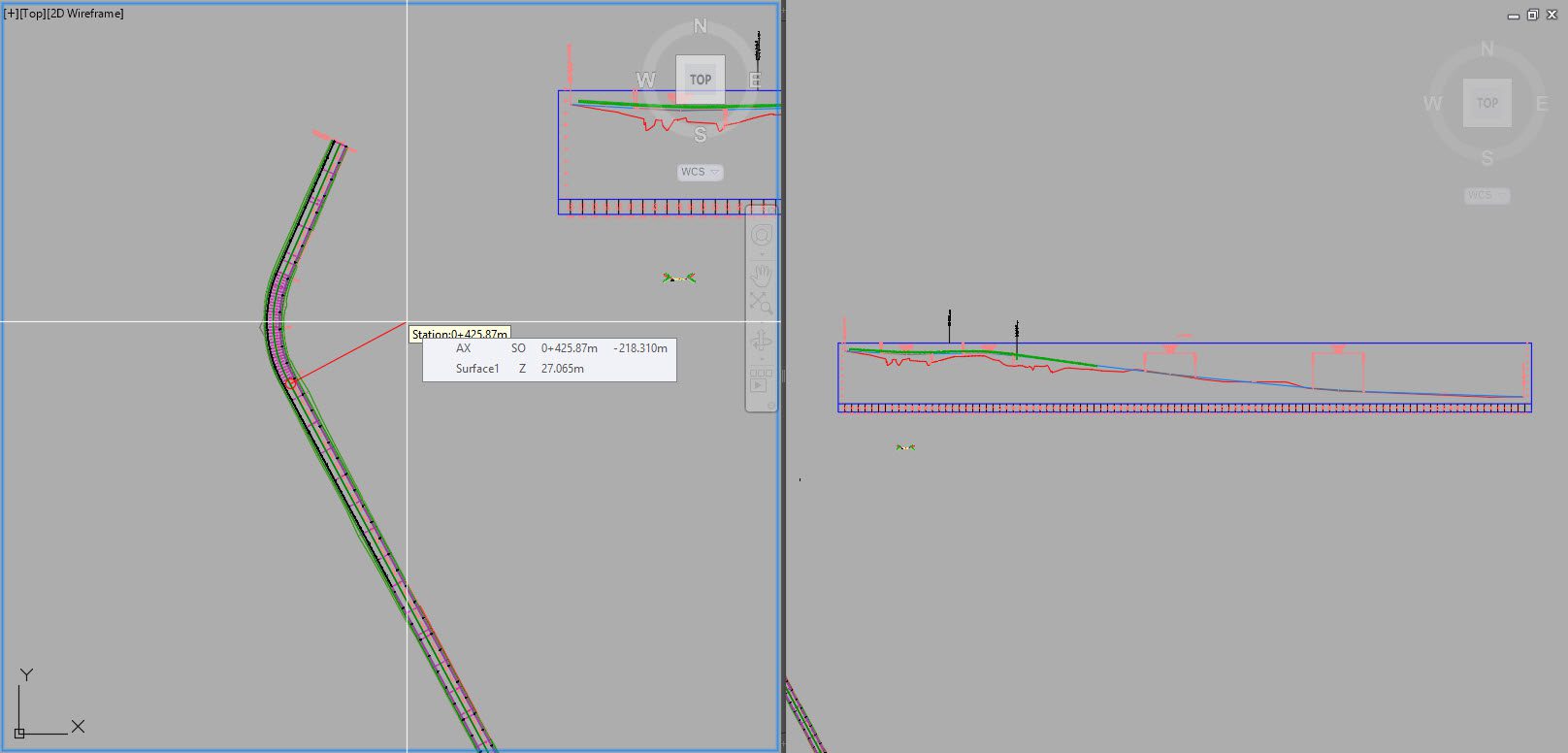Image resolution: width=1568 pixels, height=753 pixels.
Task: Open the [+] viewport controls menu
Action: (11, 14)
